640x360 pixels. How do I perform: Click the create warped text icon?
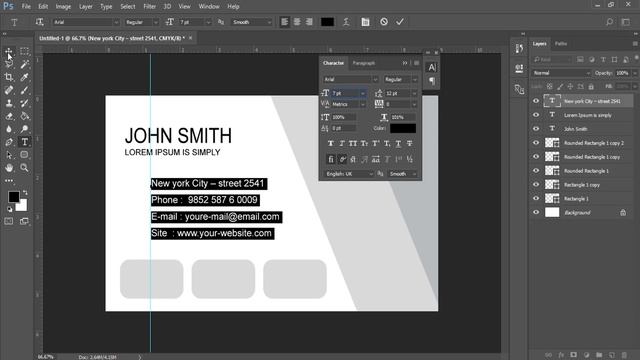tap(346, 22)
